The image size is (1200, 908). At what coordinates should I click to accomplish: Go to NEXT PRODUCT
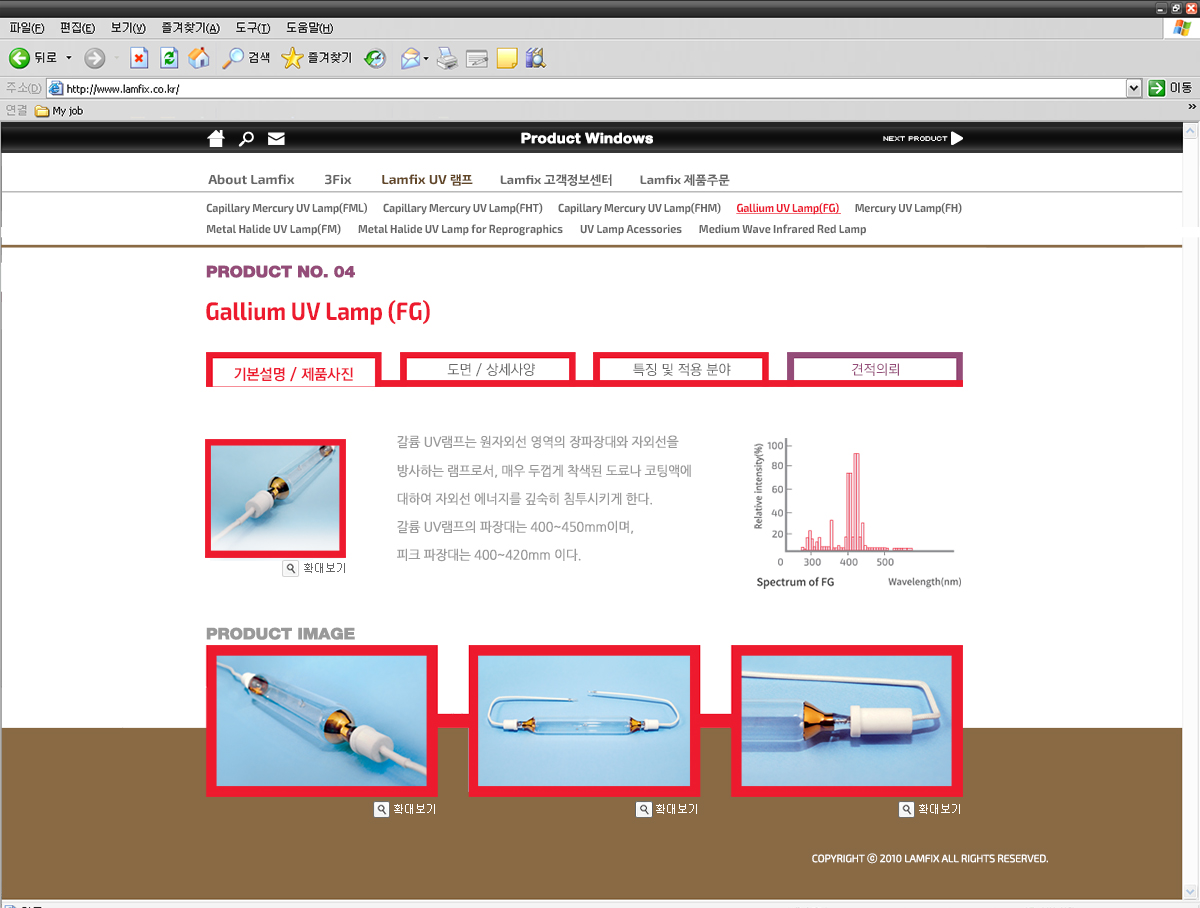(x=922, y=138)
